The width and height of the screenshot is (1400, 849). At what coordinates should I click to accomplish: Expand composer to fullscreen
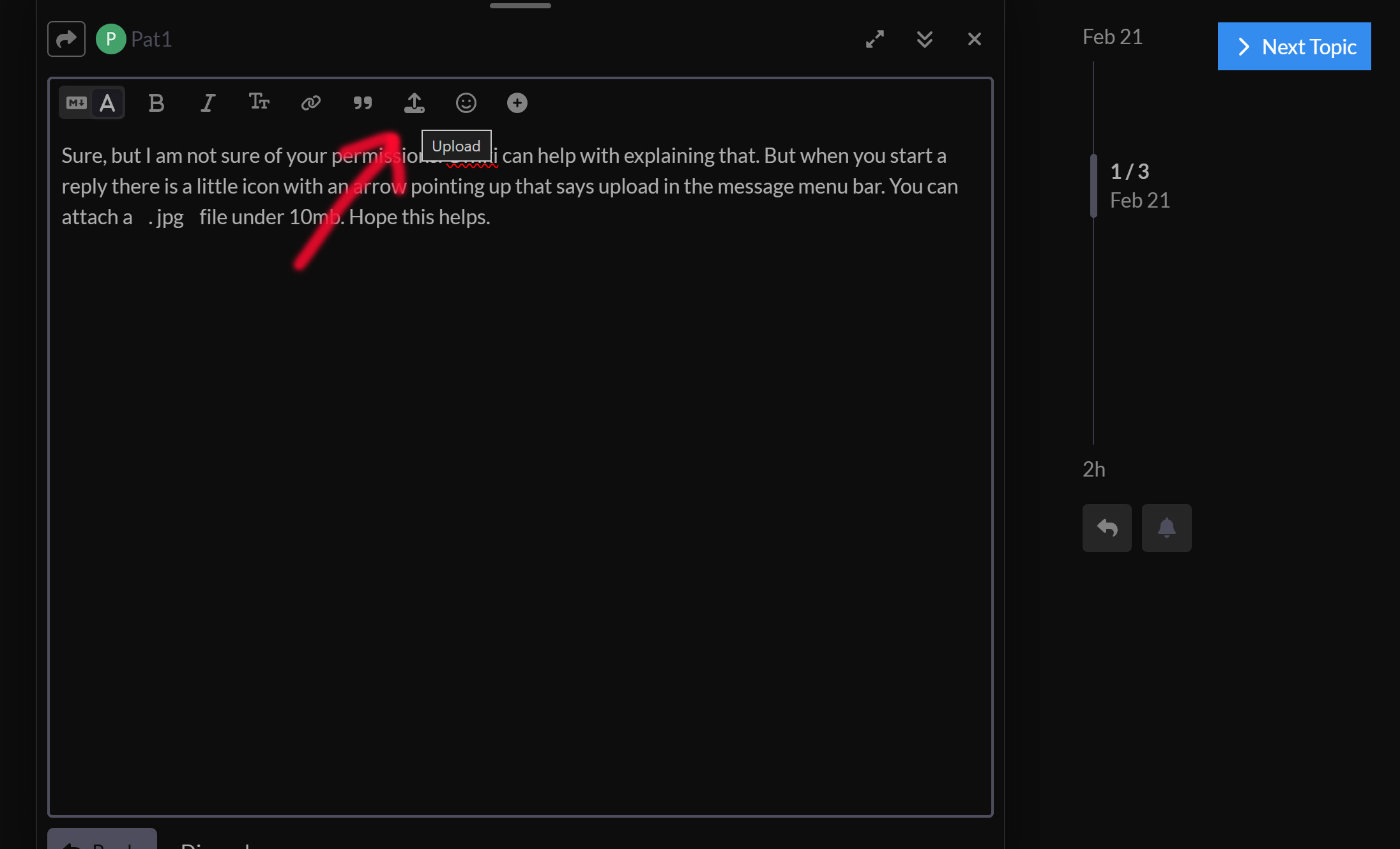tap(875, 39)
